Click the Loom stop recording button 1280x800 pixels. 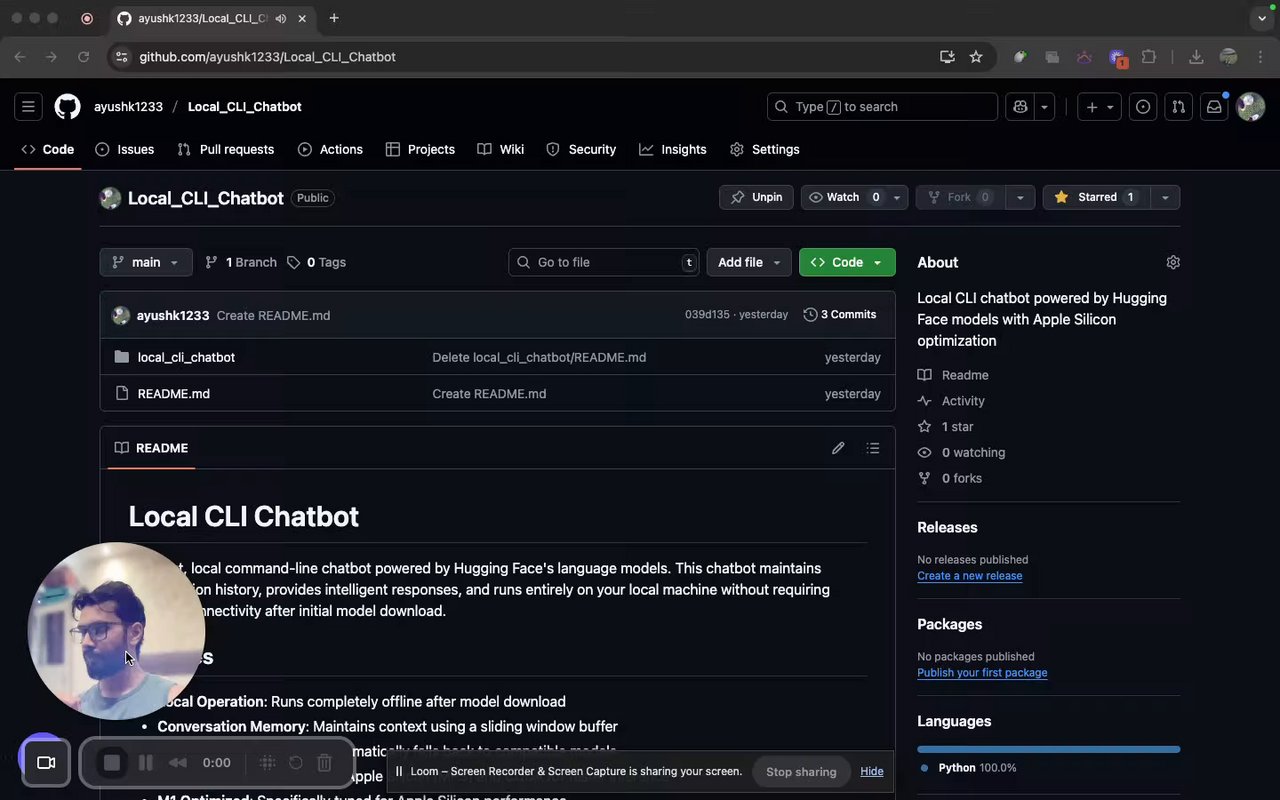coord(112,763)
